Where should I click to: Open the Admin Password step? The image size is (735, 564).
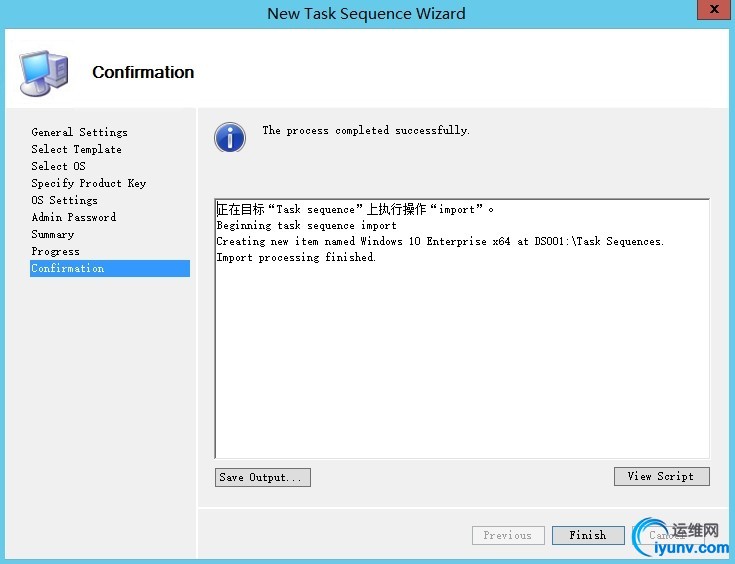click(73, 217)
